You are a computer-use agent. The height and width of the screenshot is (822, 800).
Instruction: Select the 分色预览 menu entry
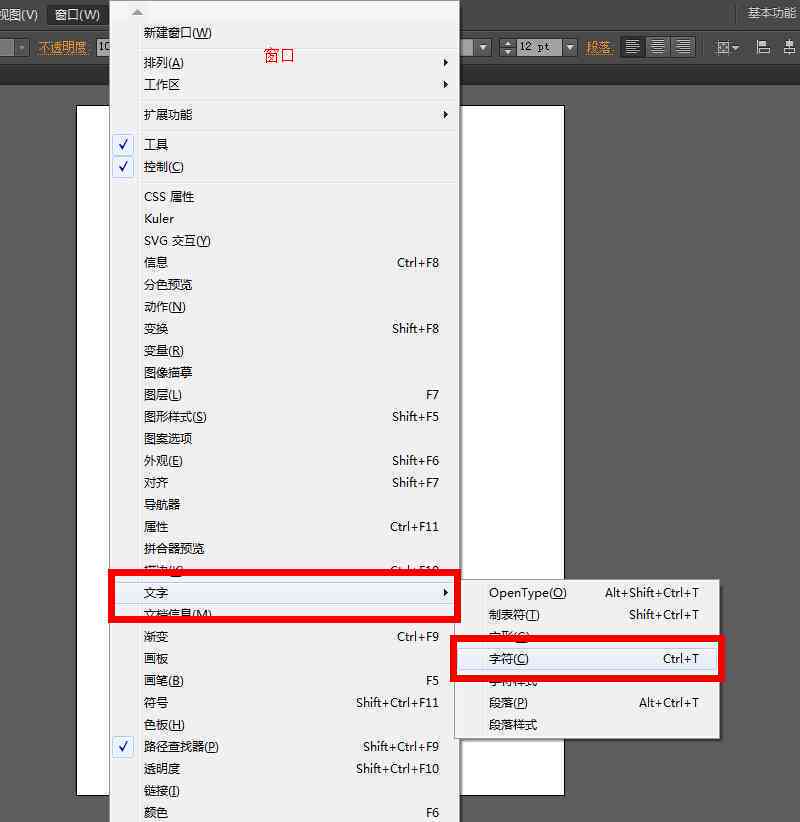[x=284, y=285]
